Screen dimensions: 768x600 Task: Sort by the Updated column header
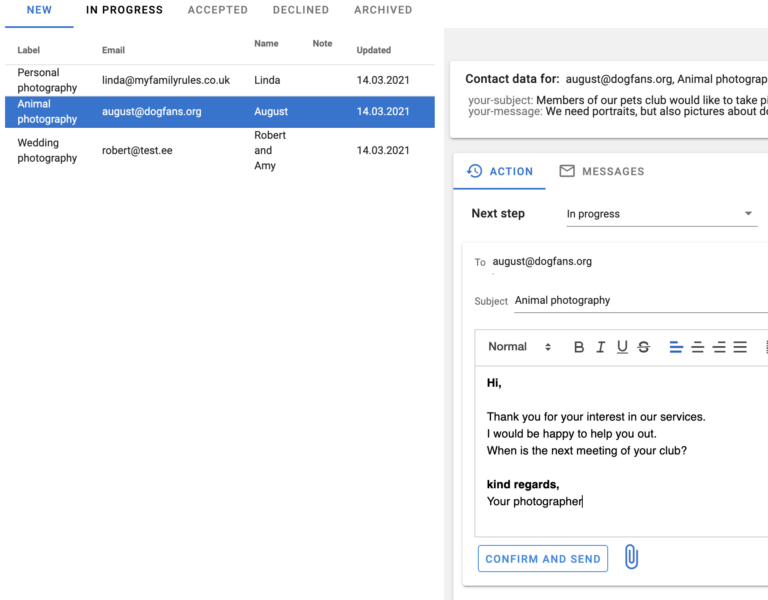(373, 50)
